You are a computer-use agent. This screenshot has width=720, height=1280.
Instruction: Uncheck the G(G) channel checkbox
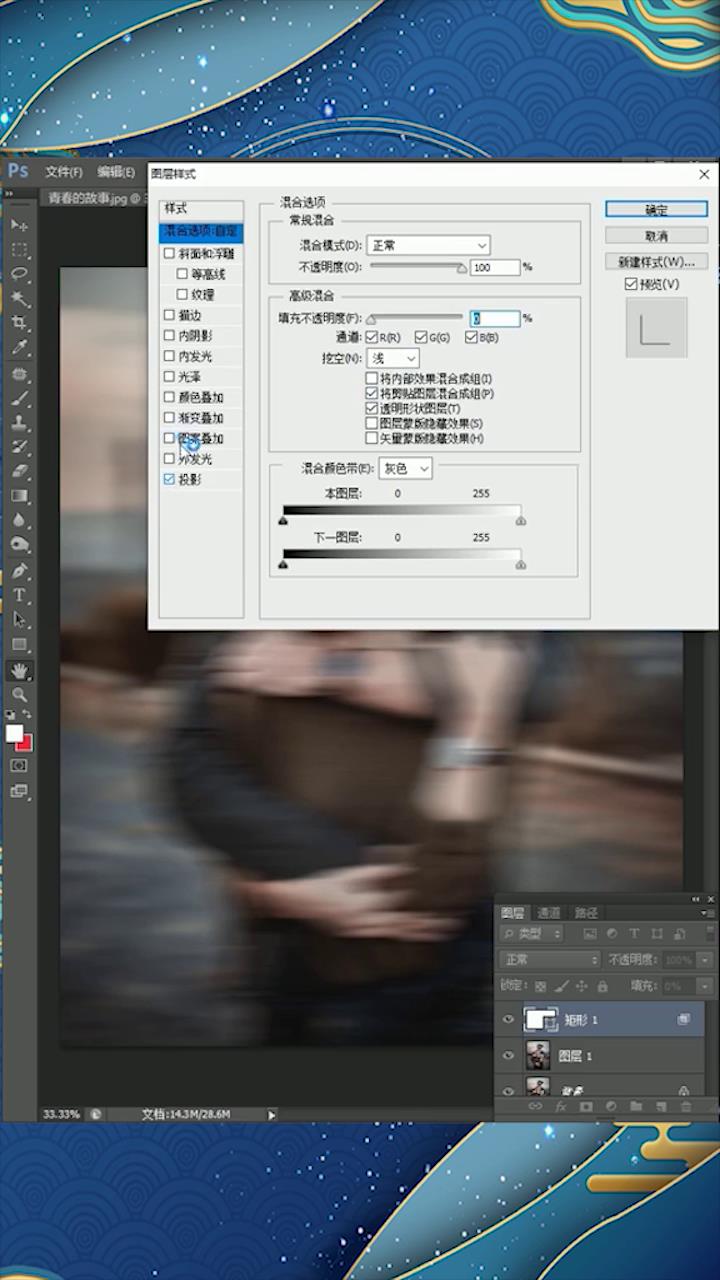coord(421,338)
